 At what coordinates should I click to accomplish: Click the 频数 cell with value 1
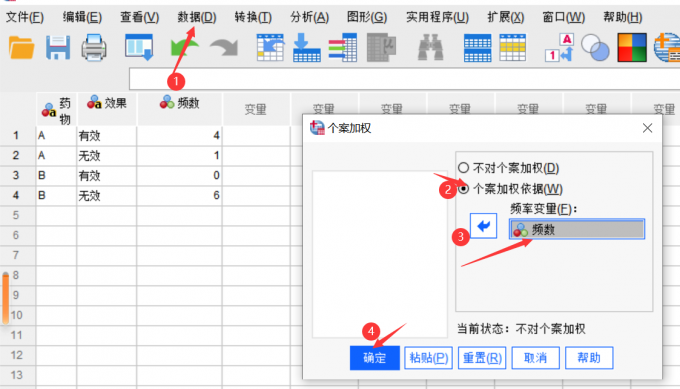[x=180, y=156]
